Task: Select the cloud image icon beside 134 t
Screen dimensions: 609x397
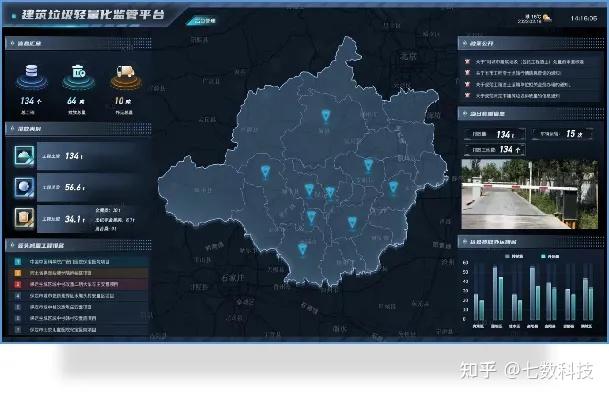Action: [x=24, y=156]
